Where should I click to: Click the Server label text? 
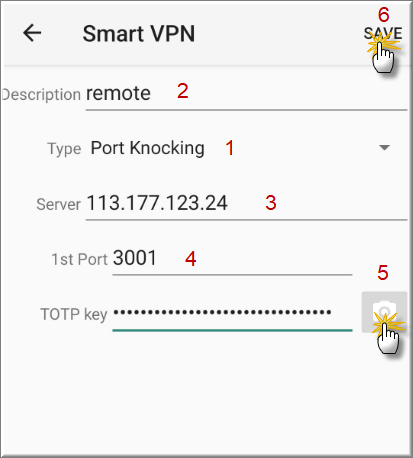click(x=59, y=204)
